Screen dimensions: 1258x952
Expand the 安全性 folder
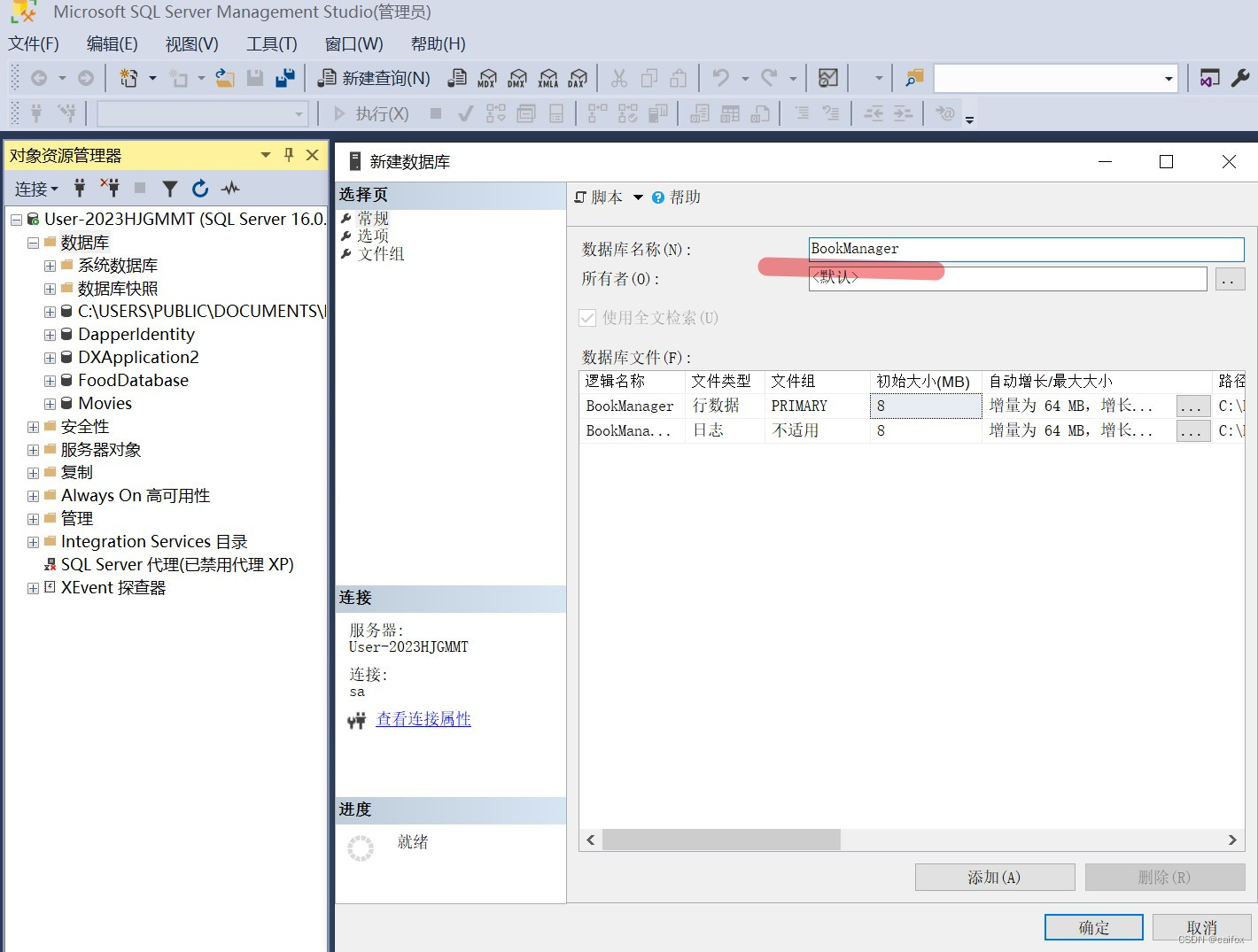(x=33, y=427)
